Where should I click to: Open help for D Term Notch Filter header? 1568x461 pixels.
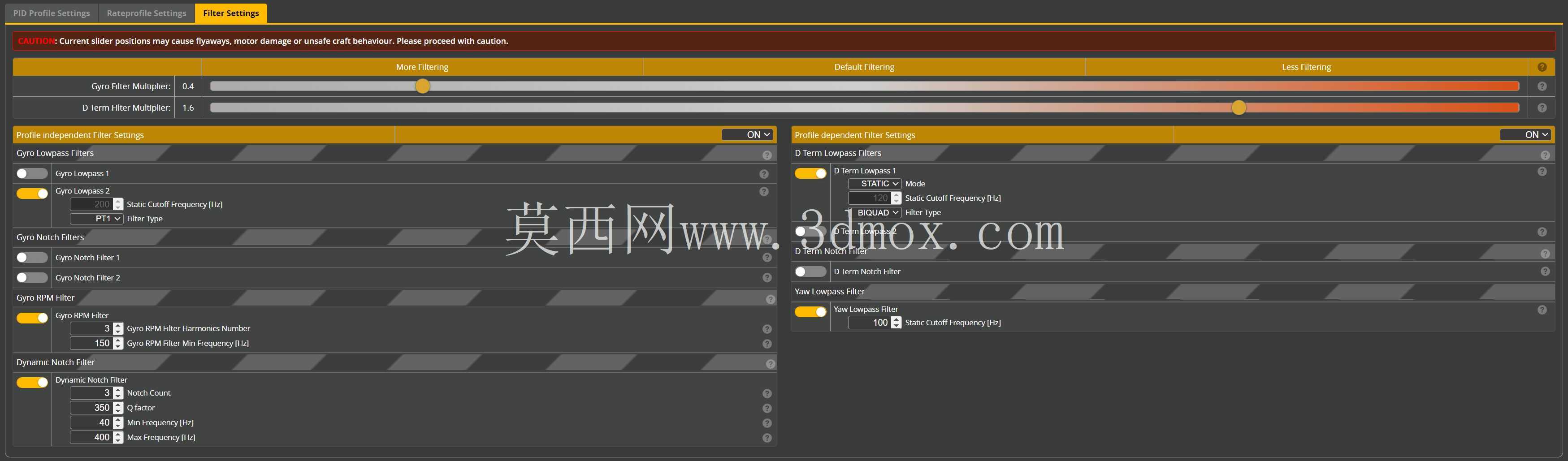(1545, 254)
